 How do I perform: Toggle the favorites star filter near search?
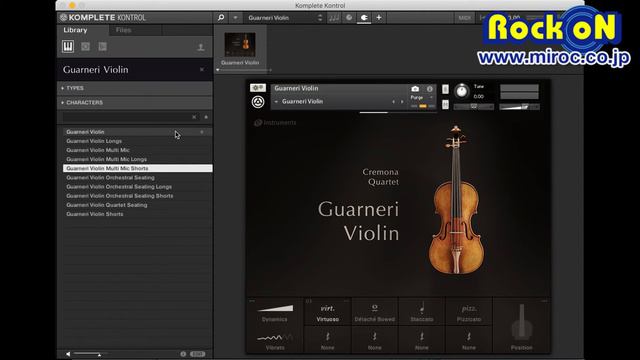coord(206,117)
